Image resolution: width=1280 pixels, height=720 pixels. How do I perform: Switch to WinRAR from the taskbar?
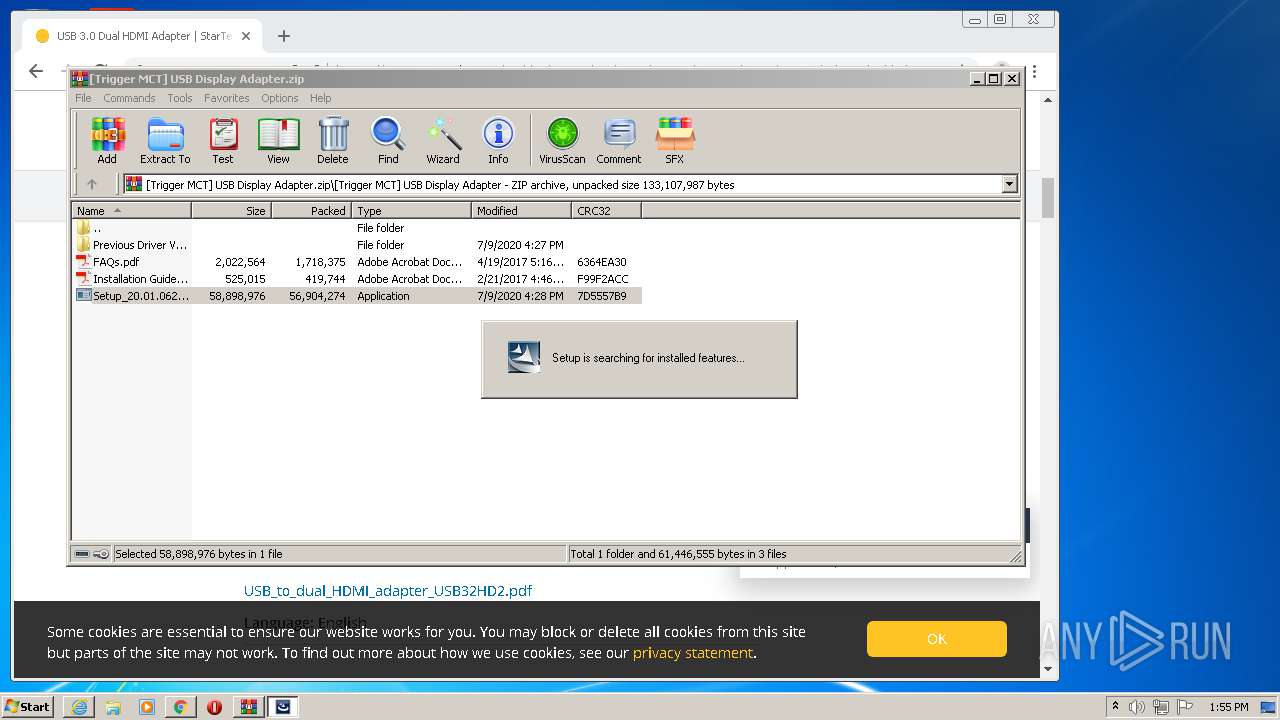tap(249, 707)
